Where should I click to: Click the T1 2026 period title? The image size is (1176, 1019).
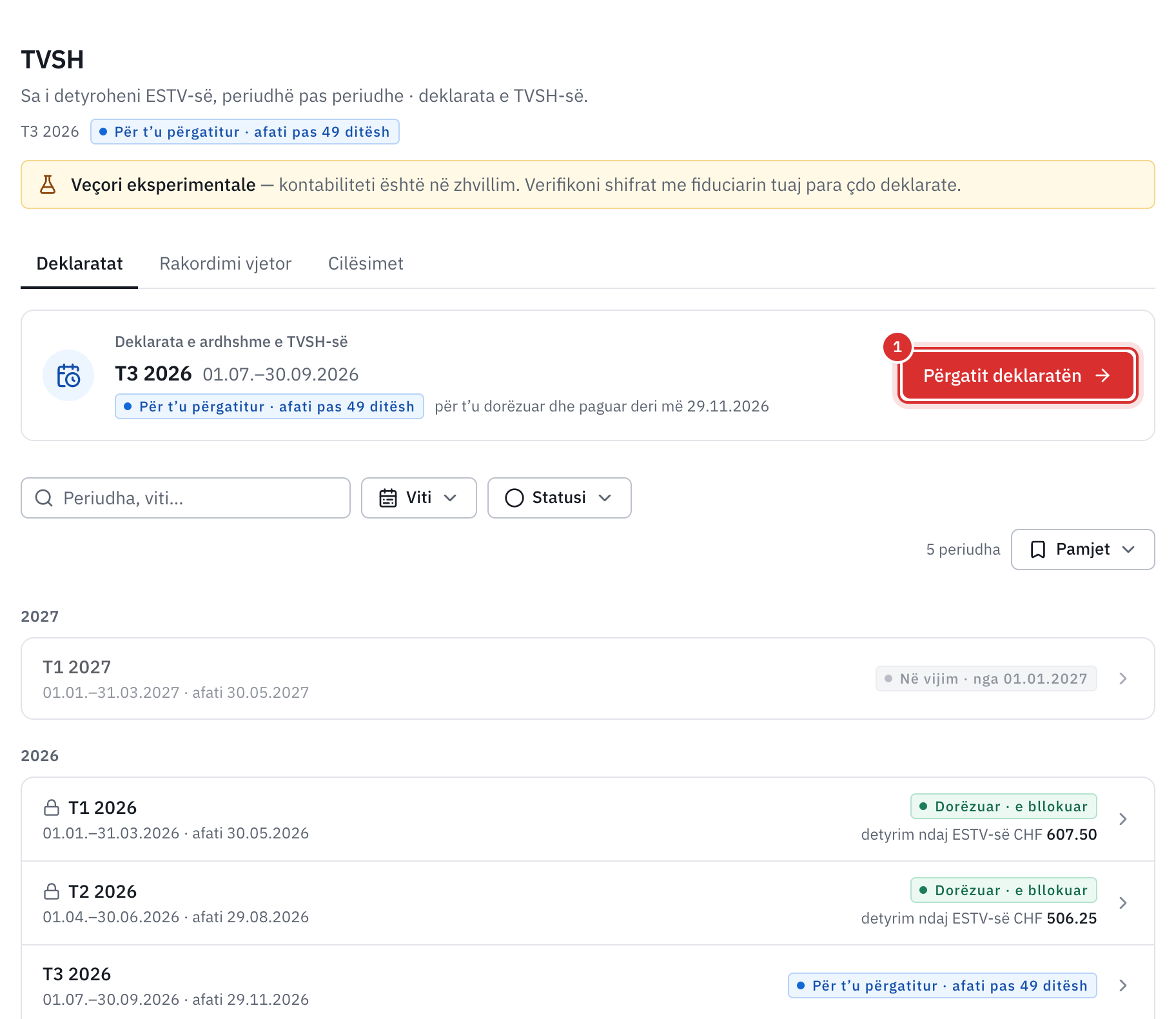pyautogui.click(x=103, y=807)
